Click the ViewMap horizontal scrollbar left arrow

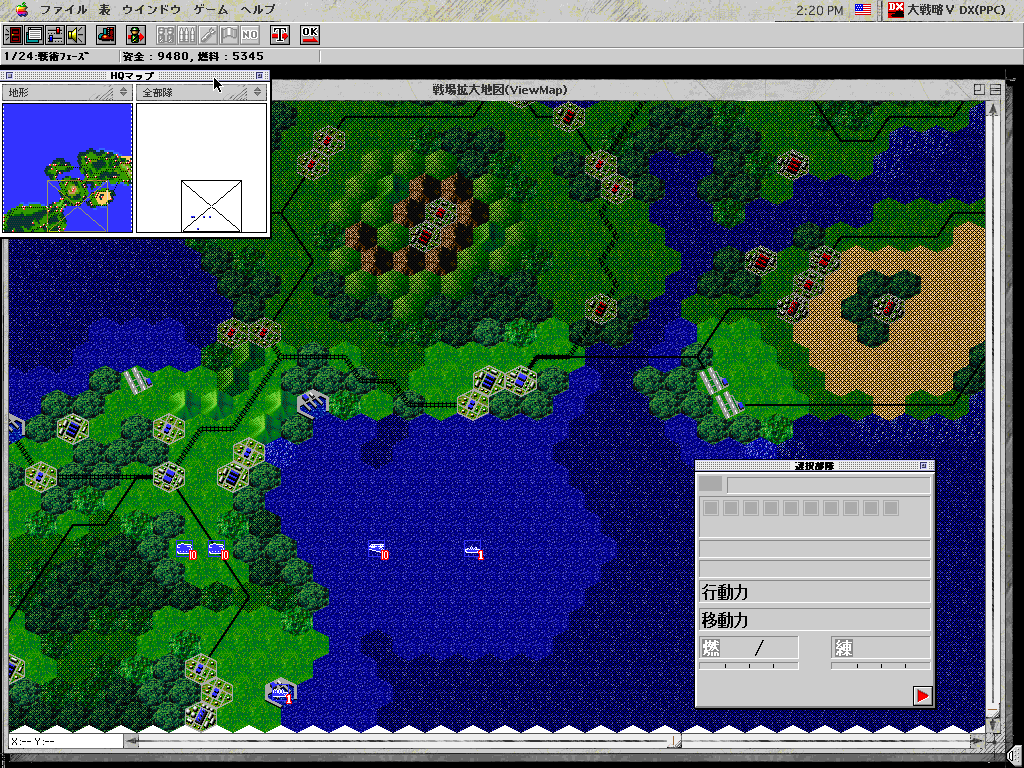click(x=132, y=741)
